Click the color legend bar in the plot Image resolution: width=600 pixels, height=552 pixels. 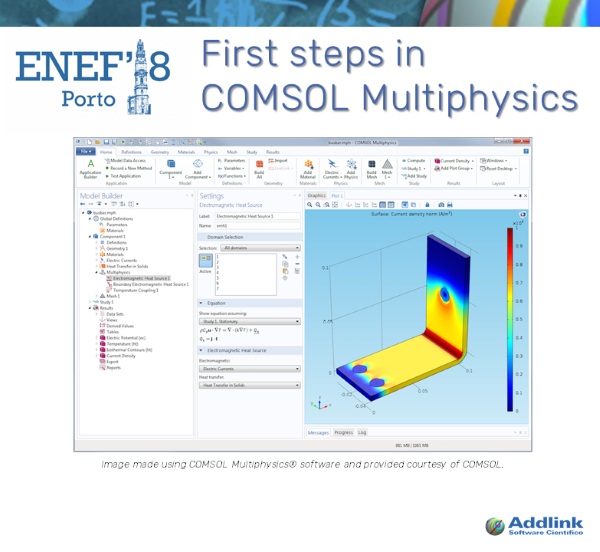tap(506, 320)
